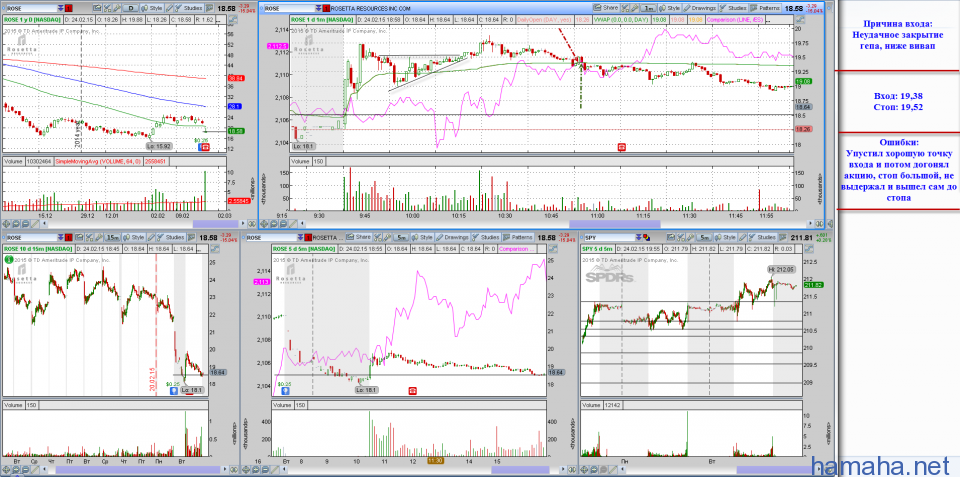The height and width of the screenshot is (477, 960).
Task: Click drawing pencil icon in SPY chart
Action: pyautogui.click(x=743, y=238)
